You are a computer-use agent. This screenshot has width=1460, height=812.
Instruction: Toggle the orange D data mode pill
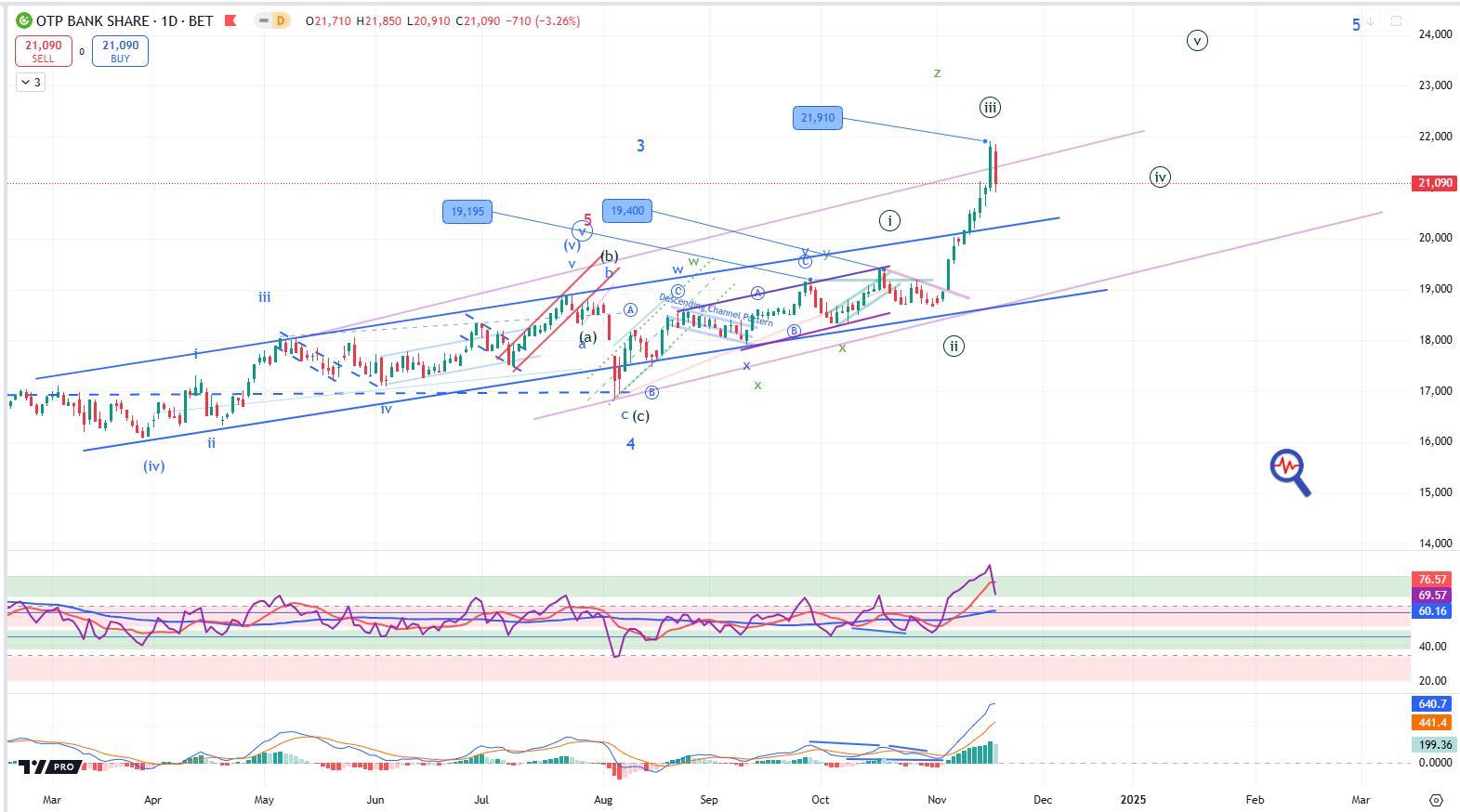280,20
